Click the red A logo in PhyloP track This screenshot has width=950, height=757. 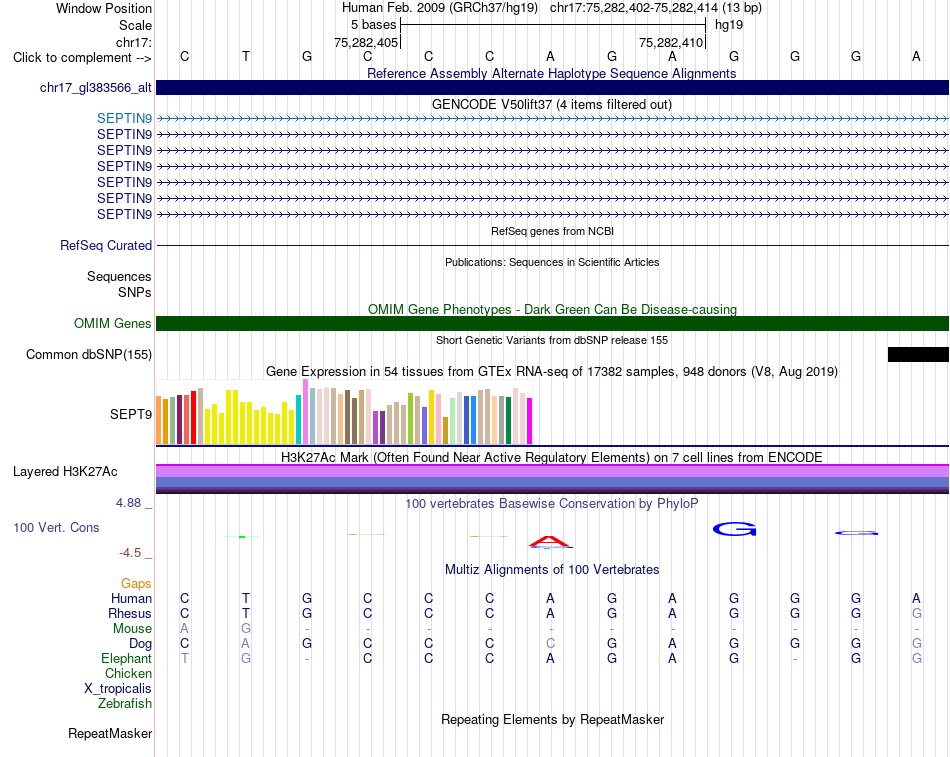pyautogui.click(x=549, y=541)
